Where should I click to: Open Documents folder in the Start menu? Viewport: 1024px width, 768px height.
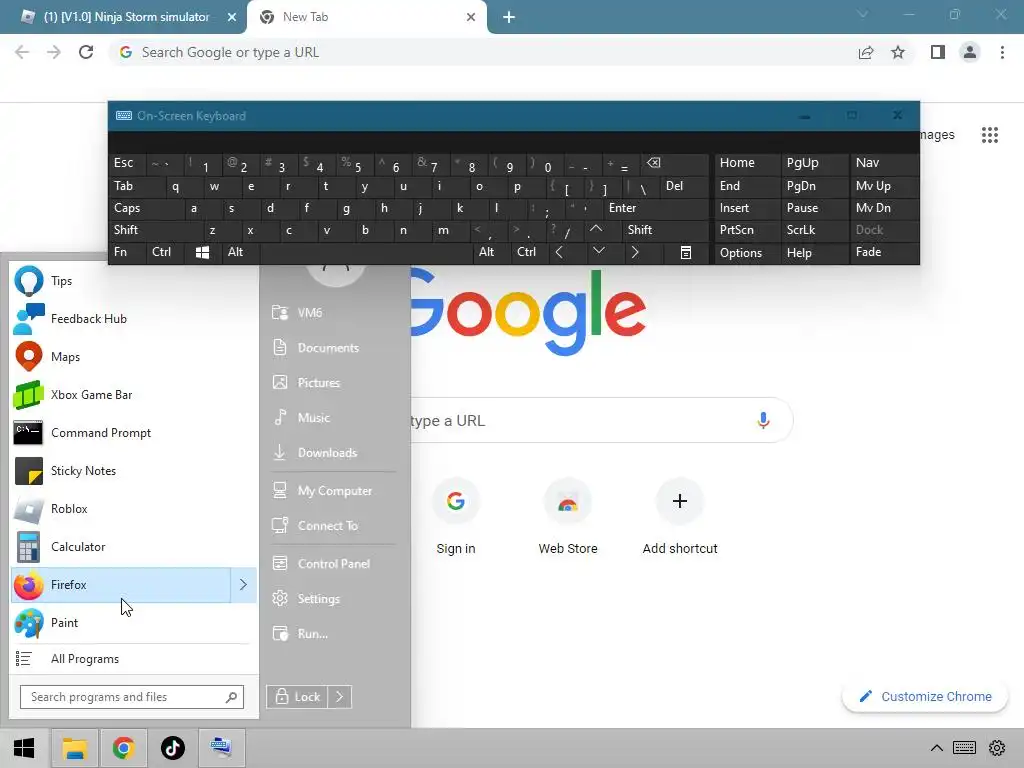tap(333, 347)
